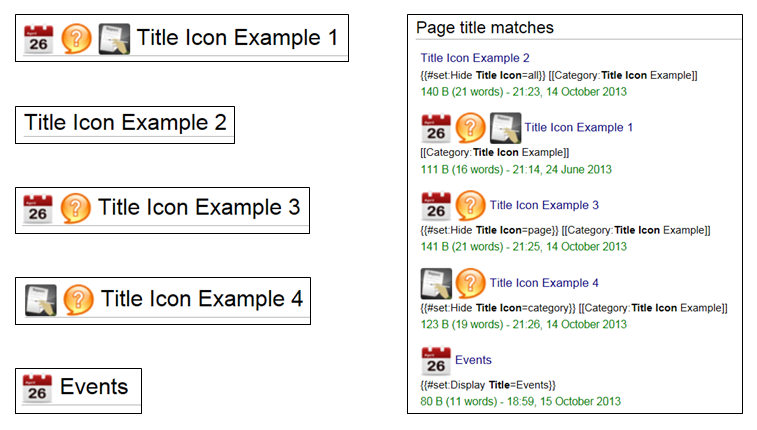Open Title Icon Example 1 search result link
757x430 pixels.
(x=578, y=128)
